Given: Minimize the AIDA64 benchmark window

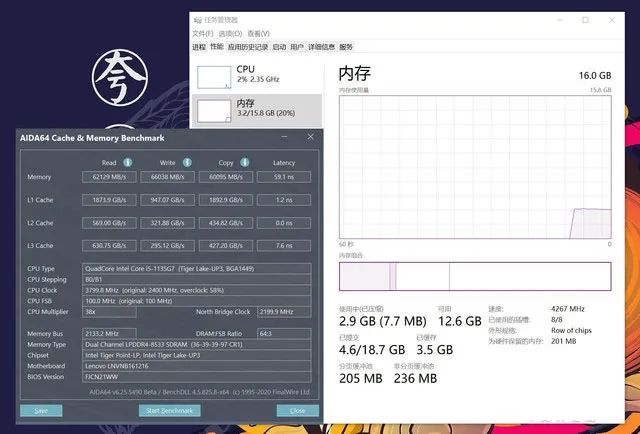Looking at the screenshot, I should point(284,137).
